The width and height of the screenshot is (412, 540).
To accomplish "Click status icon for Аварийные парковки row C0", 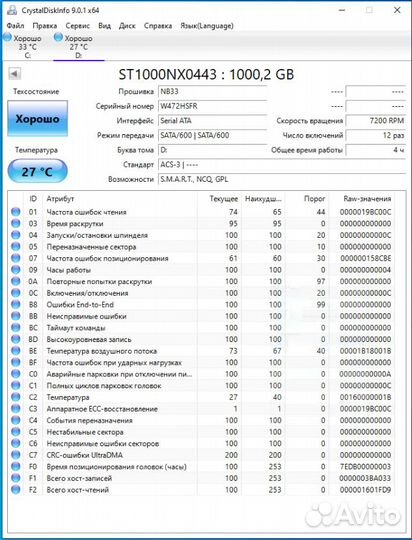I will coord(16,374).
